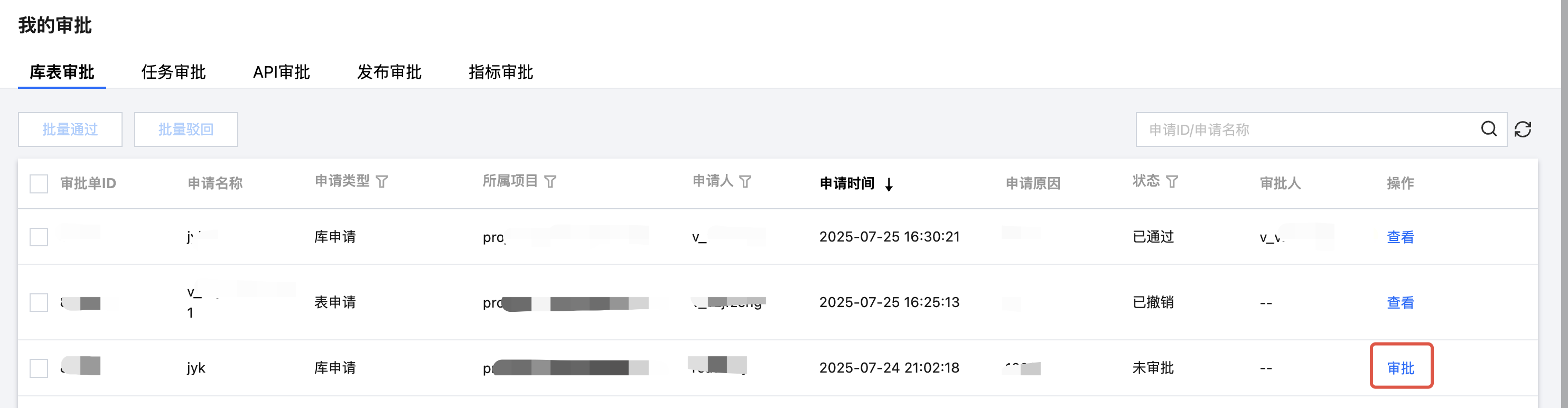The image size is (1568, 408).
Task: Click the refresh list icon
Action: 1523,129
